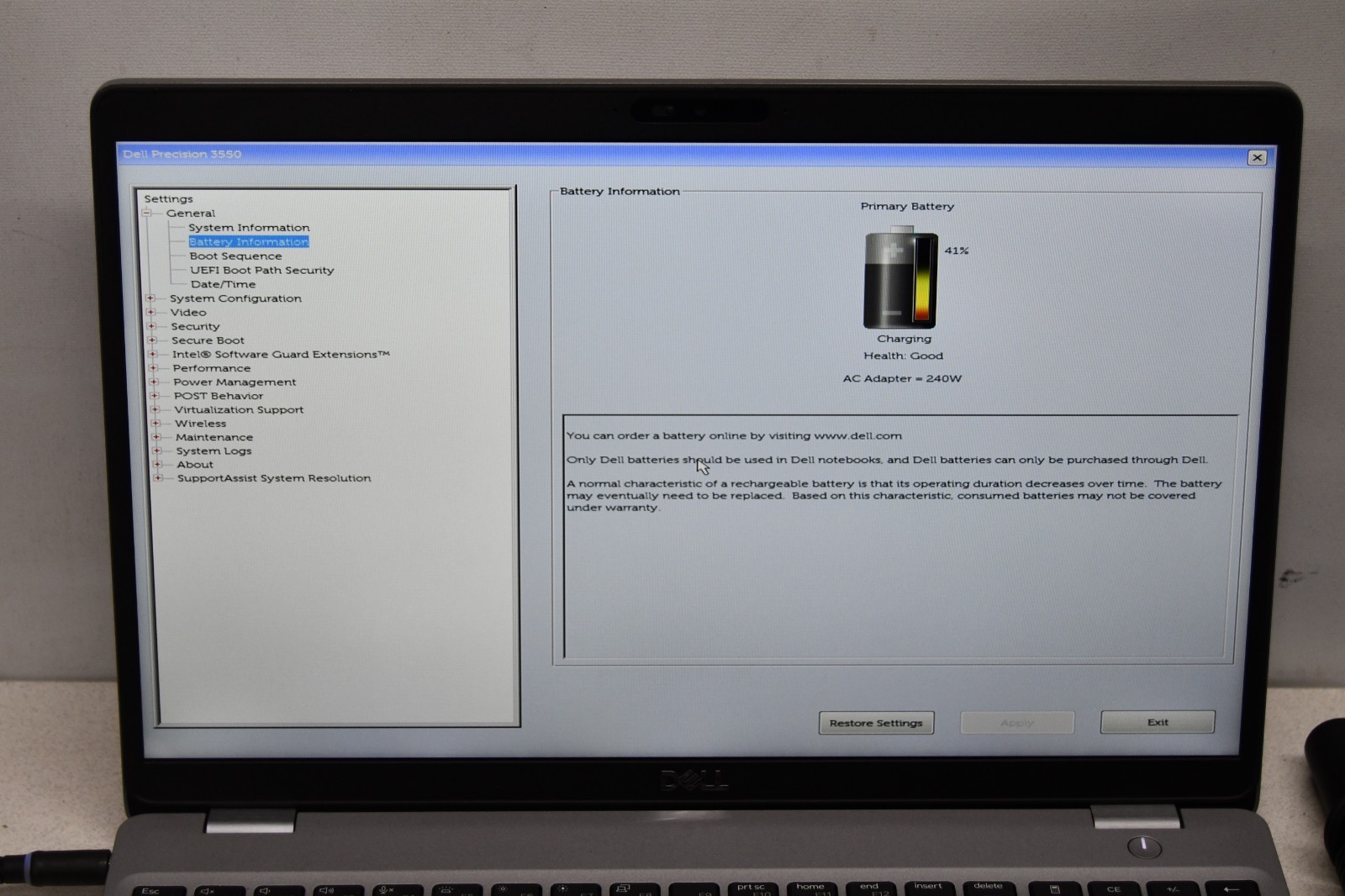Expand System Logs node
The height and width of the screenshot is (896, 1345).
157,451
